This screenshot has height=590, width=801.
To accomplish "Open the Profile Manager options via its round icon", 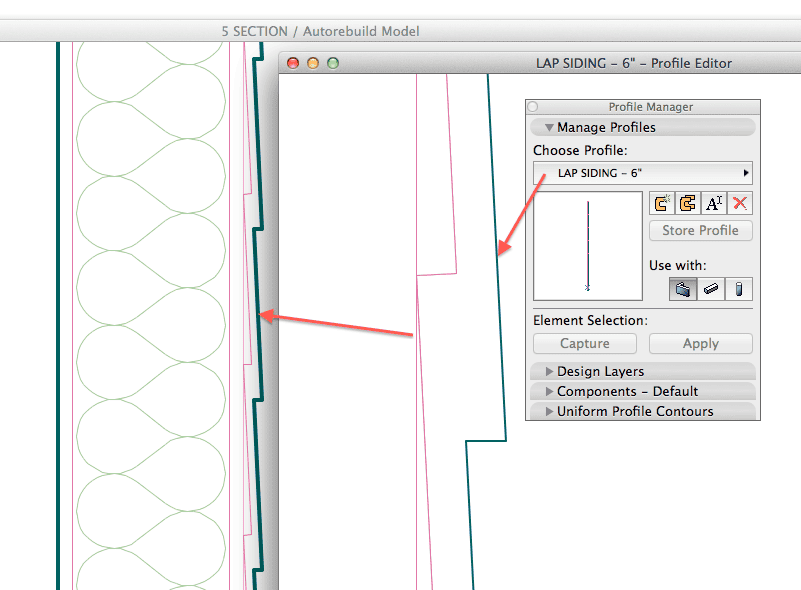I will coord(533,106).
